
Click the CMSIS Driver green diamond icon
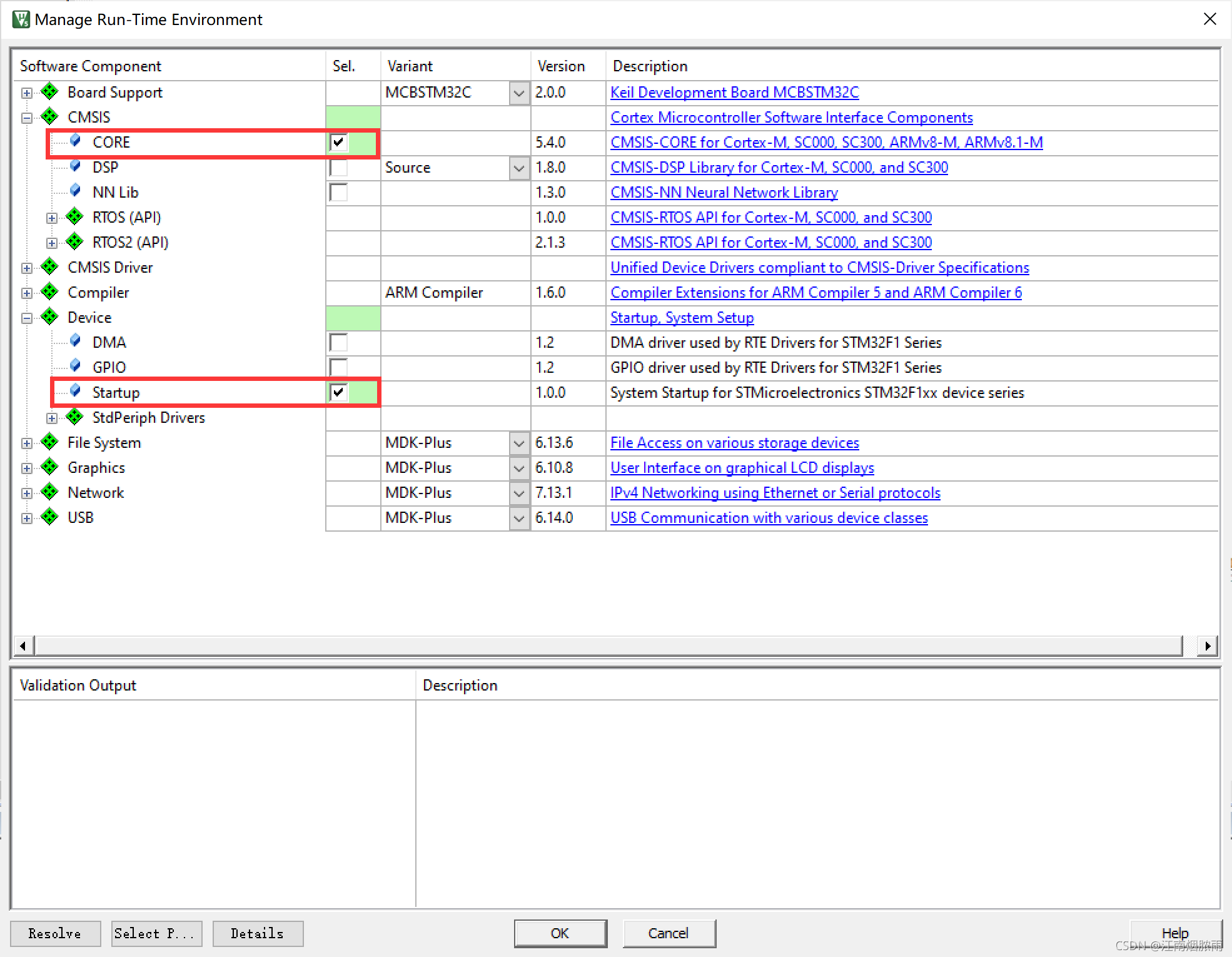click(50, 267)
